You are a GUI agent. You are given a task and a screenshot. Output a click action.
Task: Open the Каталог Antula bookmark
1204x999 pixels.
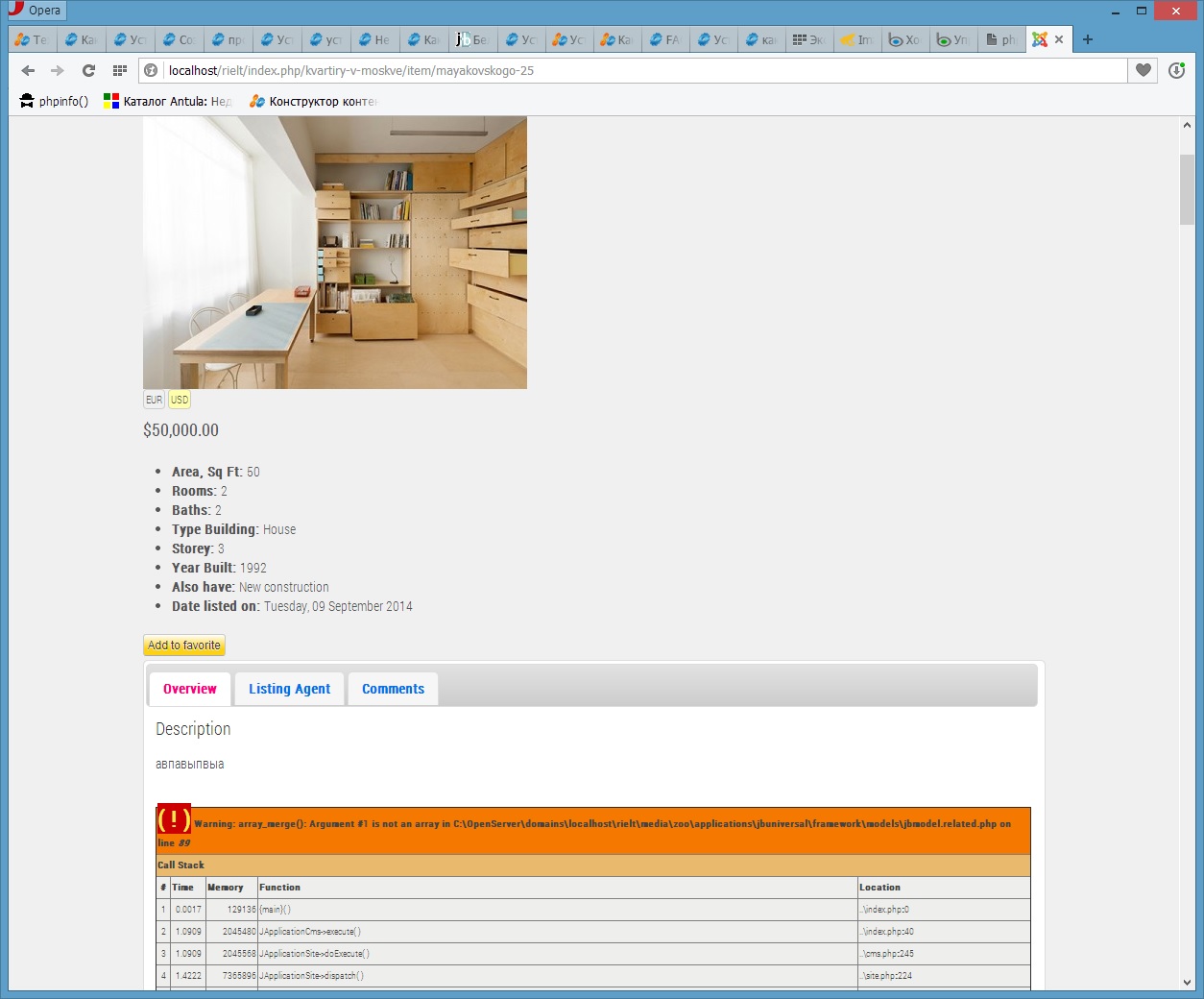click(x=168, y=101)
